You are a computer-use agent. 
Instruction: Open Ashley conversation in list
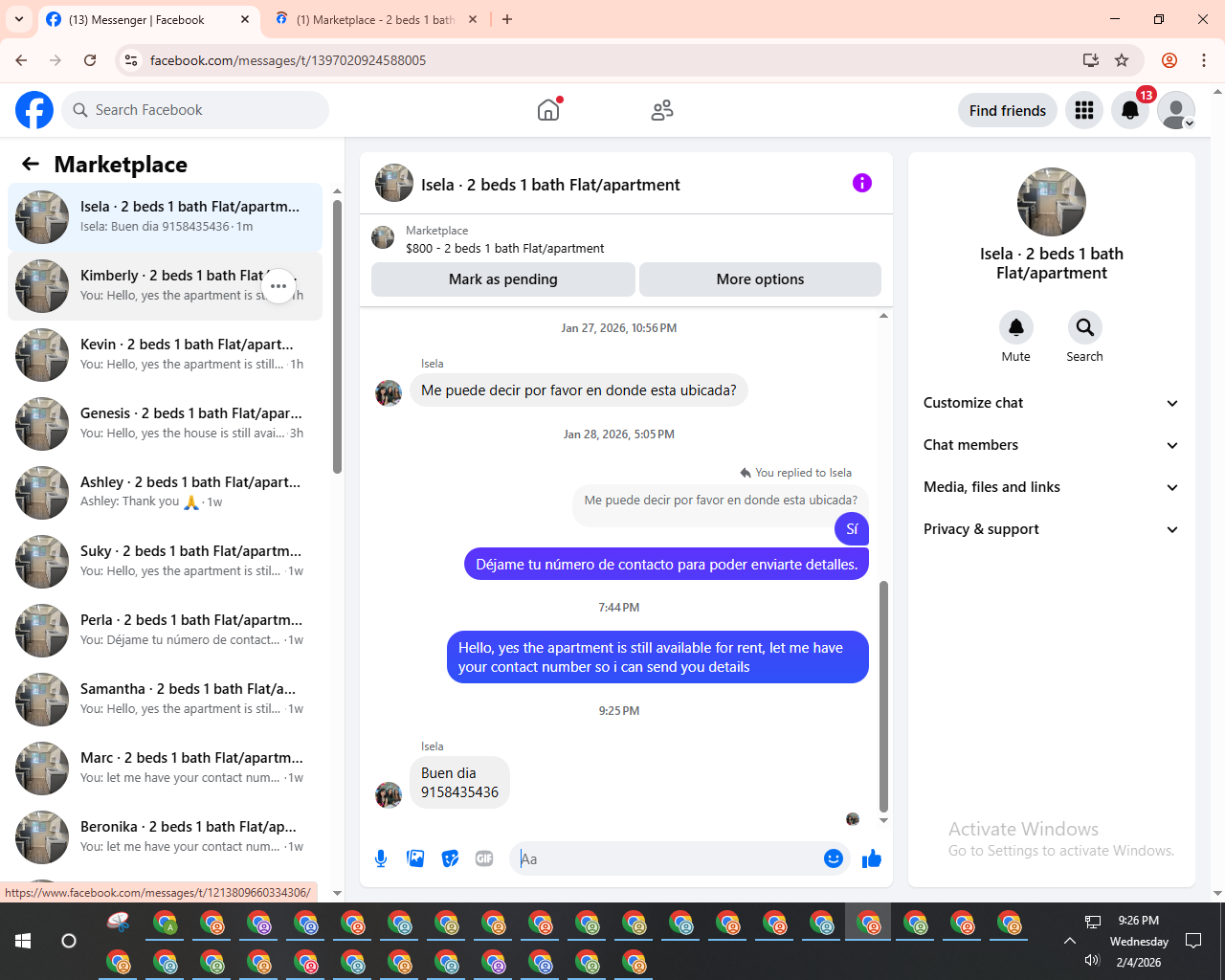click(165, 493)
